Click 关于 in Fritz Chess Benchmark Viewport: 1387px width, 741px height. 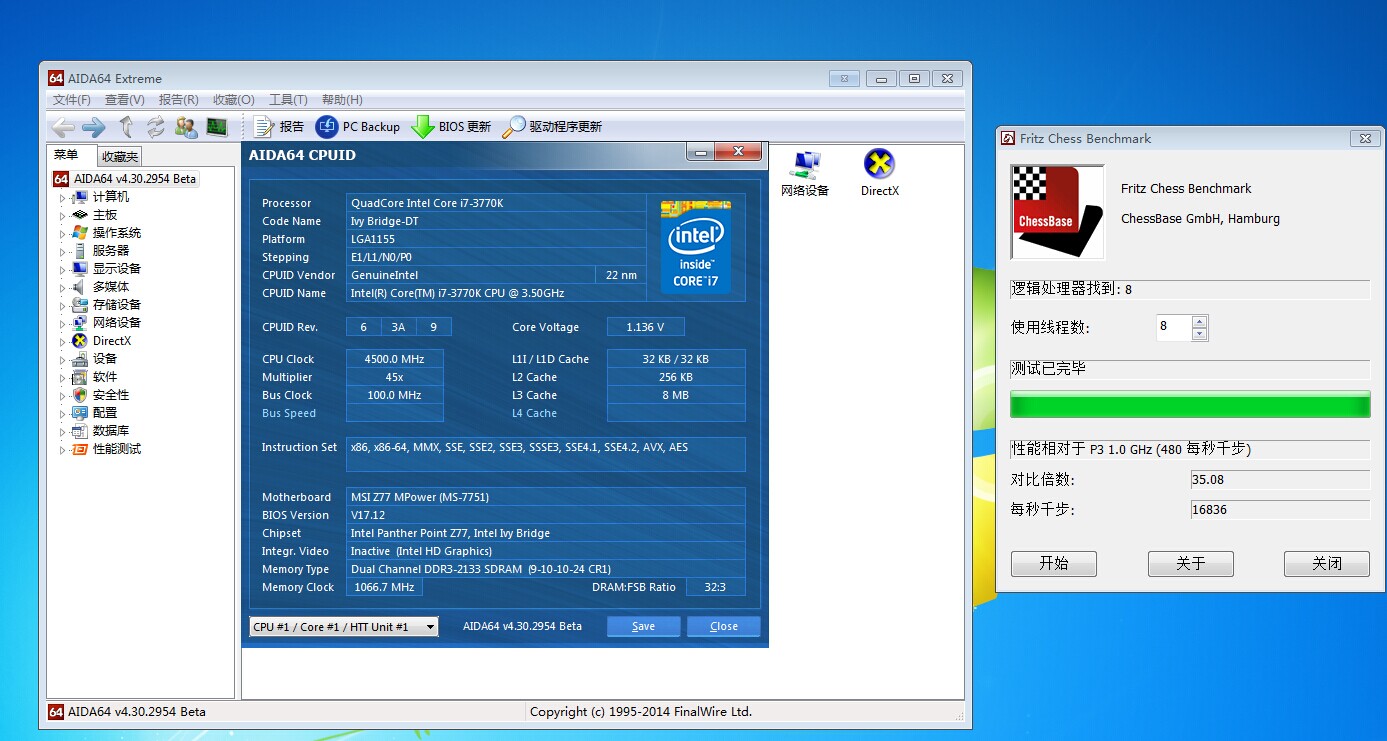[x=1191, y=563]
